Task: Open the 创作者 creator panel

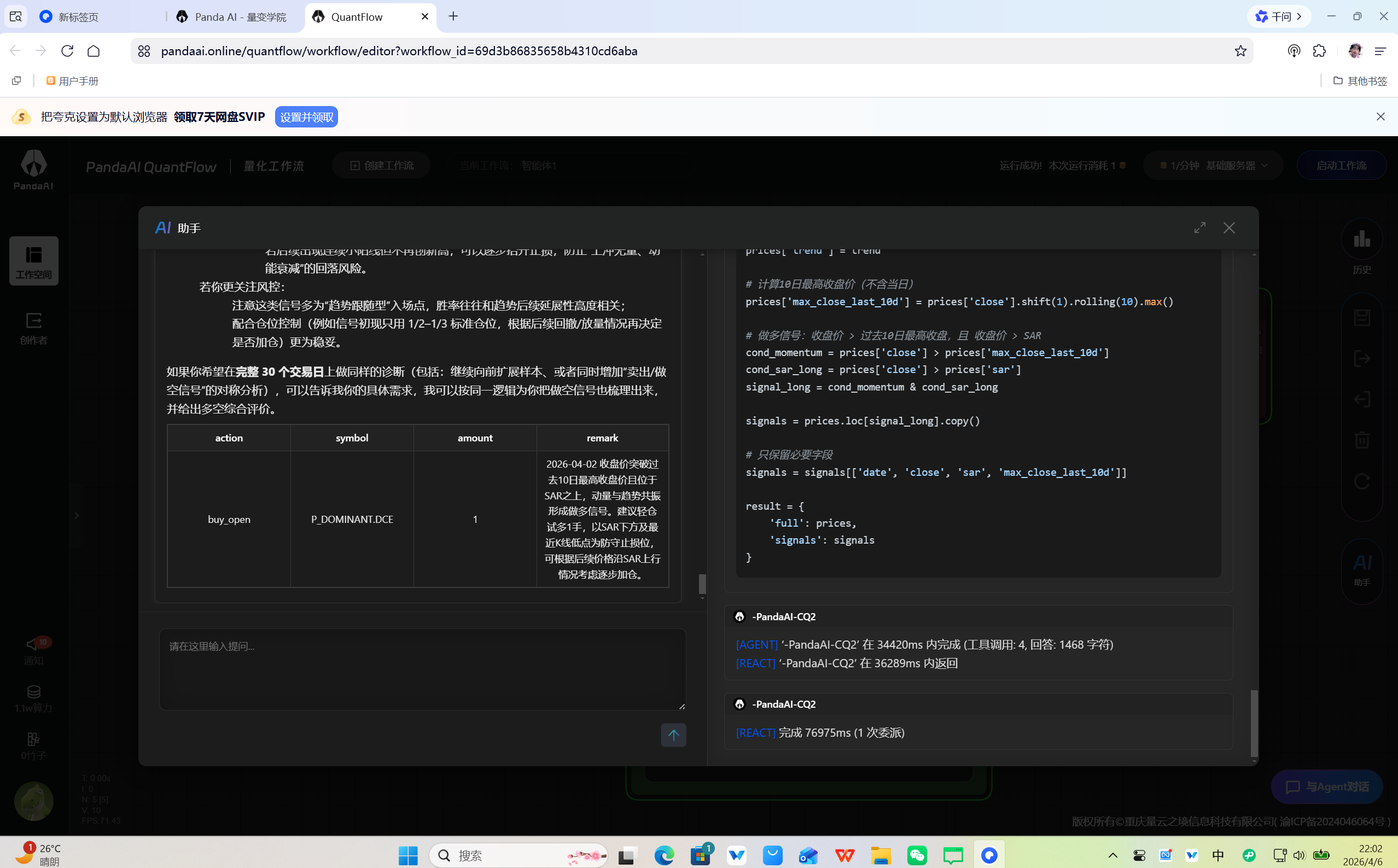Action: click(x=34, y=327)
